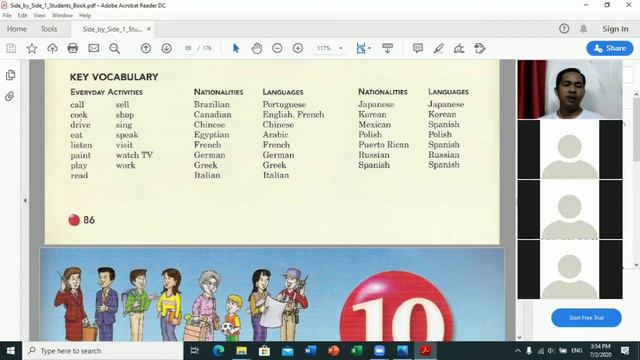Zoom in with plus icon
This screenshot has width=640, height=360.
click(298, 48)
